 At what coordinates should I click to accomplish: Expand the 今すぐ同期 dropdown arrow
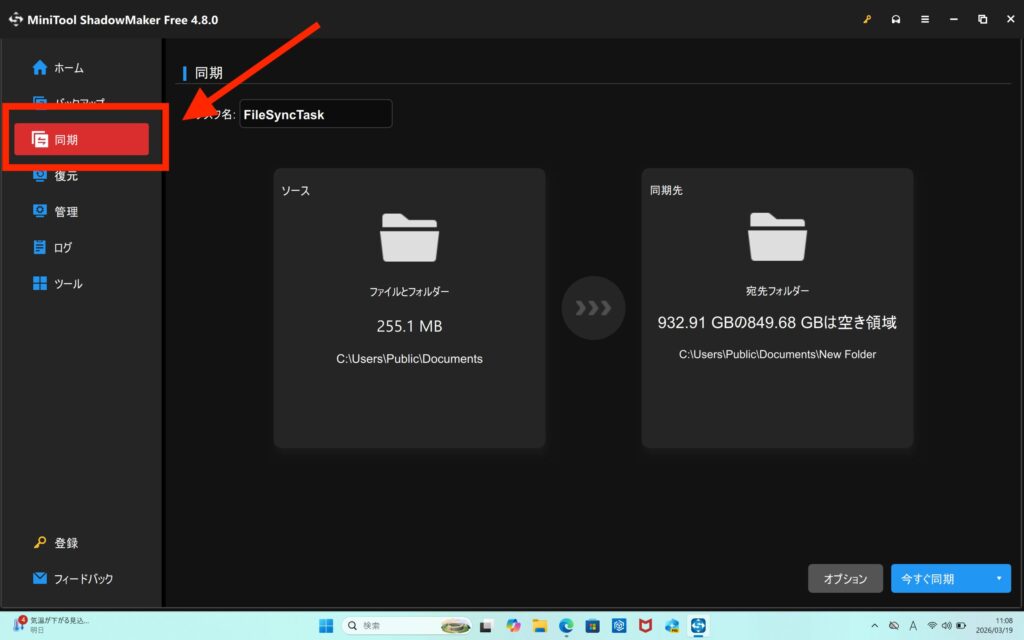point(998,579)
